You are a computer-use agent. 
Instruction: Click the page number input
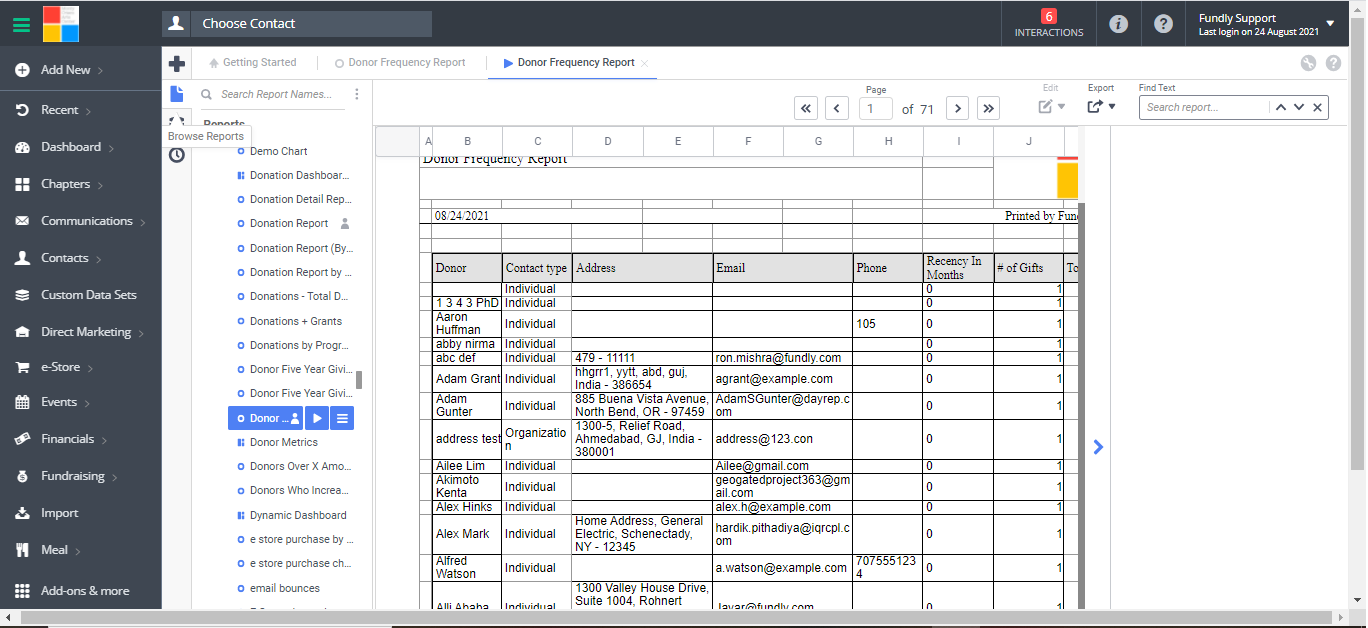point(875,109)
